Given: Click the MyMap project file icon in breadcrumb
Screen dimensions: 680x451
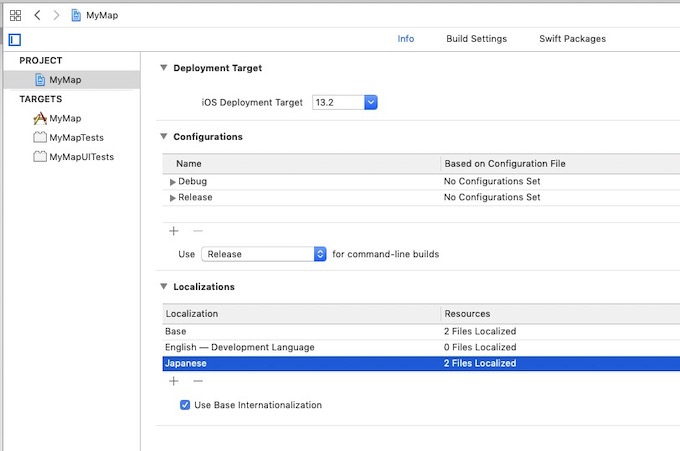Looking at the screenshot, I should coord(76,16).
